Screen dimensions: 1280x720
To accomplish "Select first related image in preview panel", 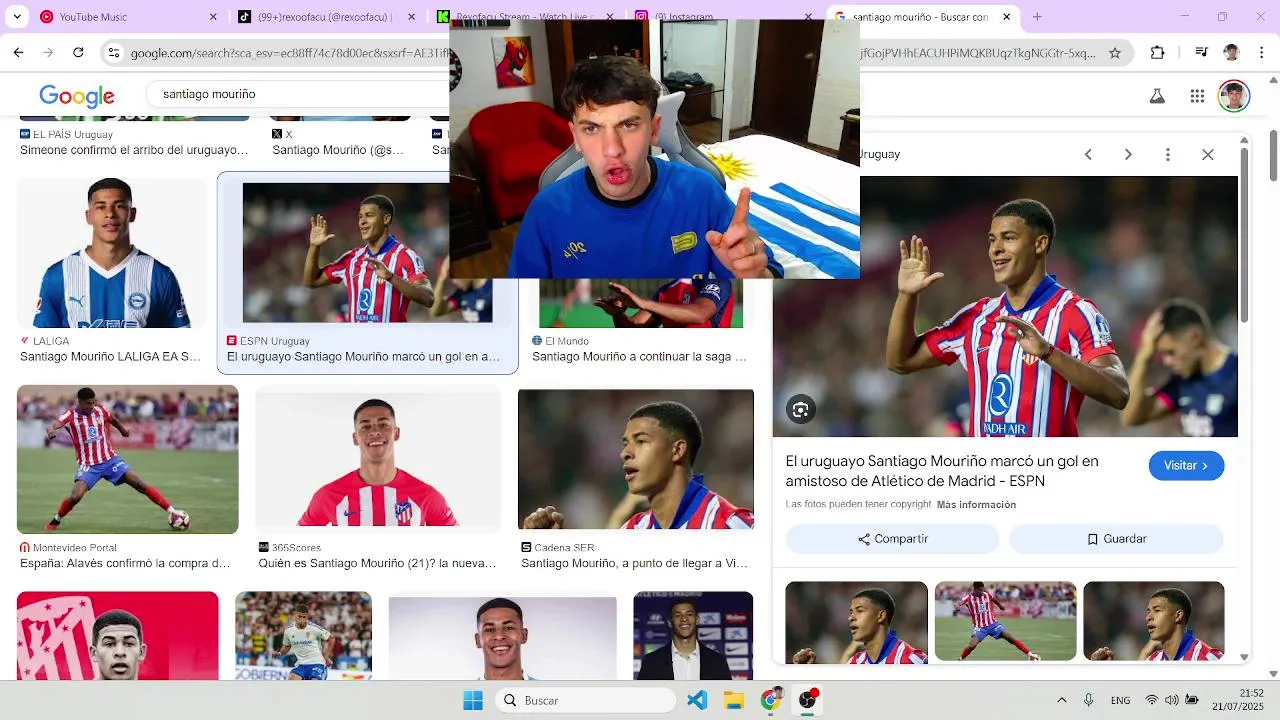I will pyautogui.click(x=856, y=622).
